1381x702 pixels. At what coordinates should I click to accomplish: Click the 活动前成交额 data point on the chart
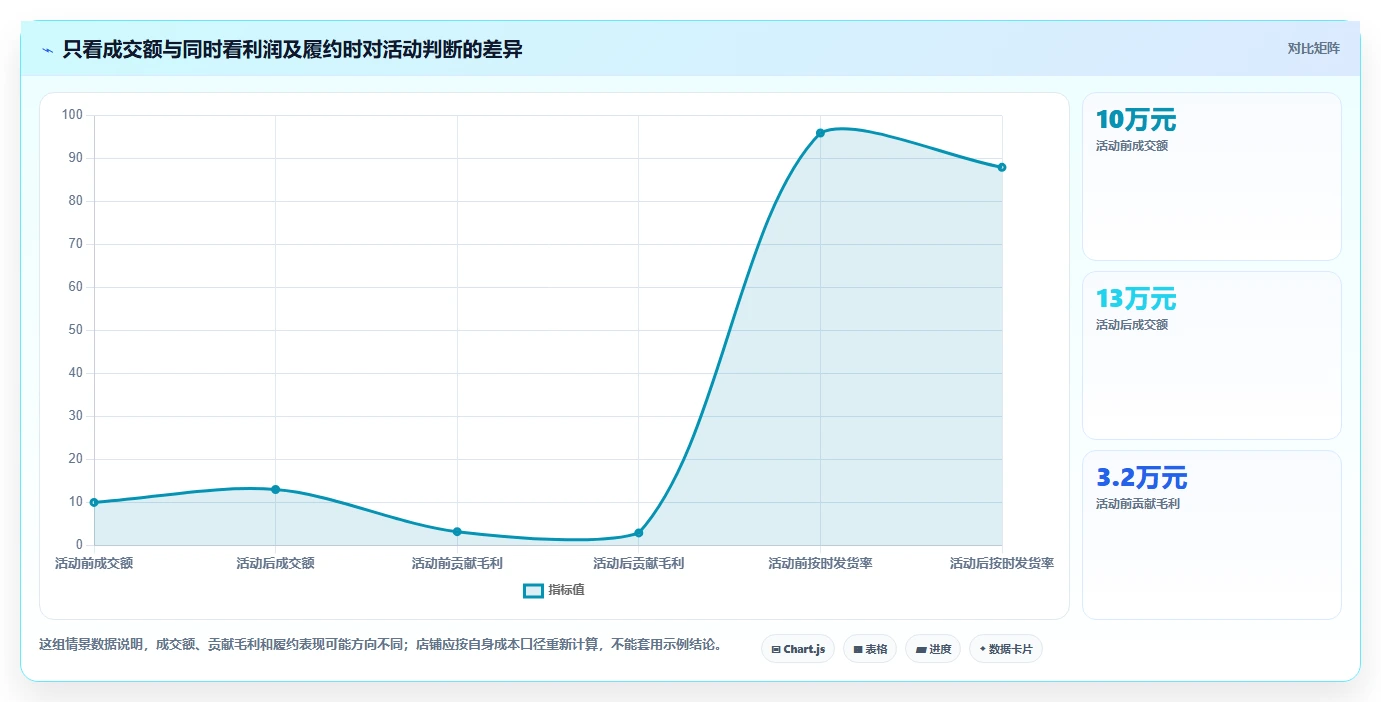(94, 502)
